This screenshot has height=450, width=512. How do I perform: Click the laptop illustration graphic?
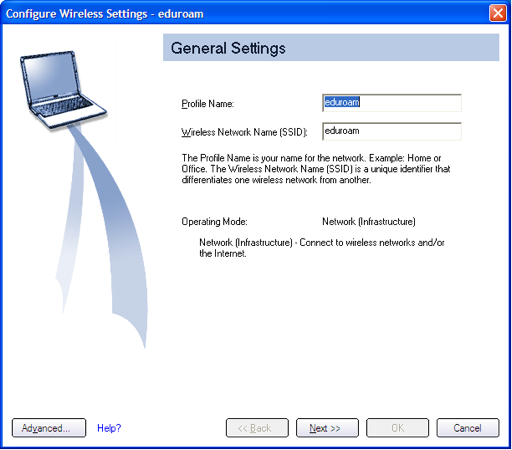pyautogui.click(x=63, y=90)
